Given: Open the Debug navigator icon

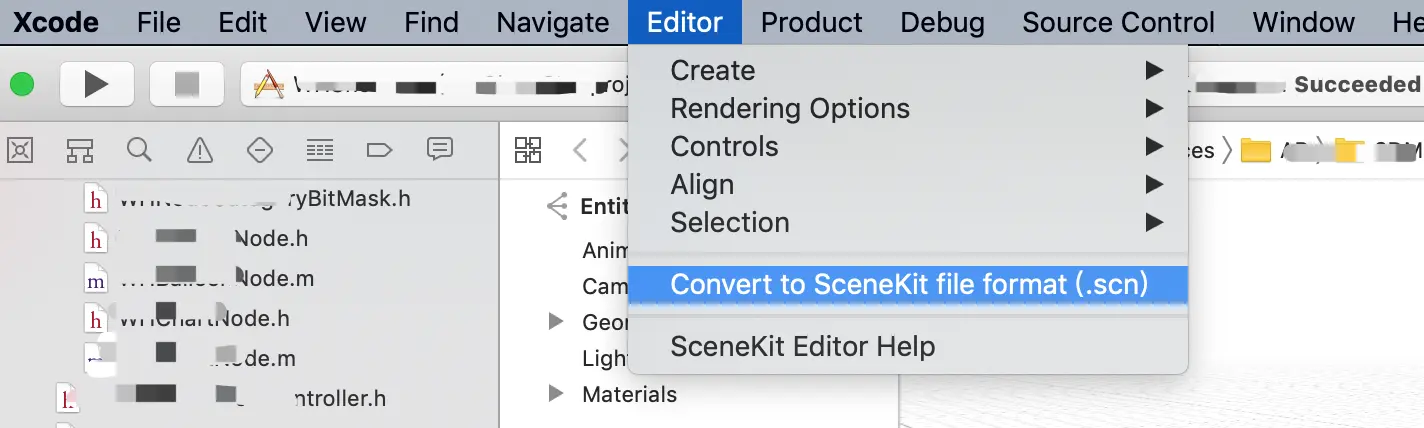Looking at the screenshot, I should [x=320, y=150].
